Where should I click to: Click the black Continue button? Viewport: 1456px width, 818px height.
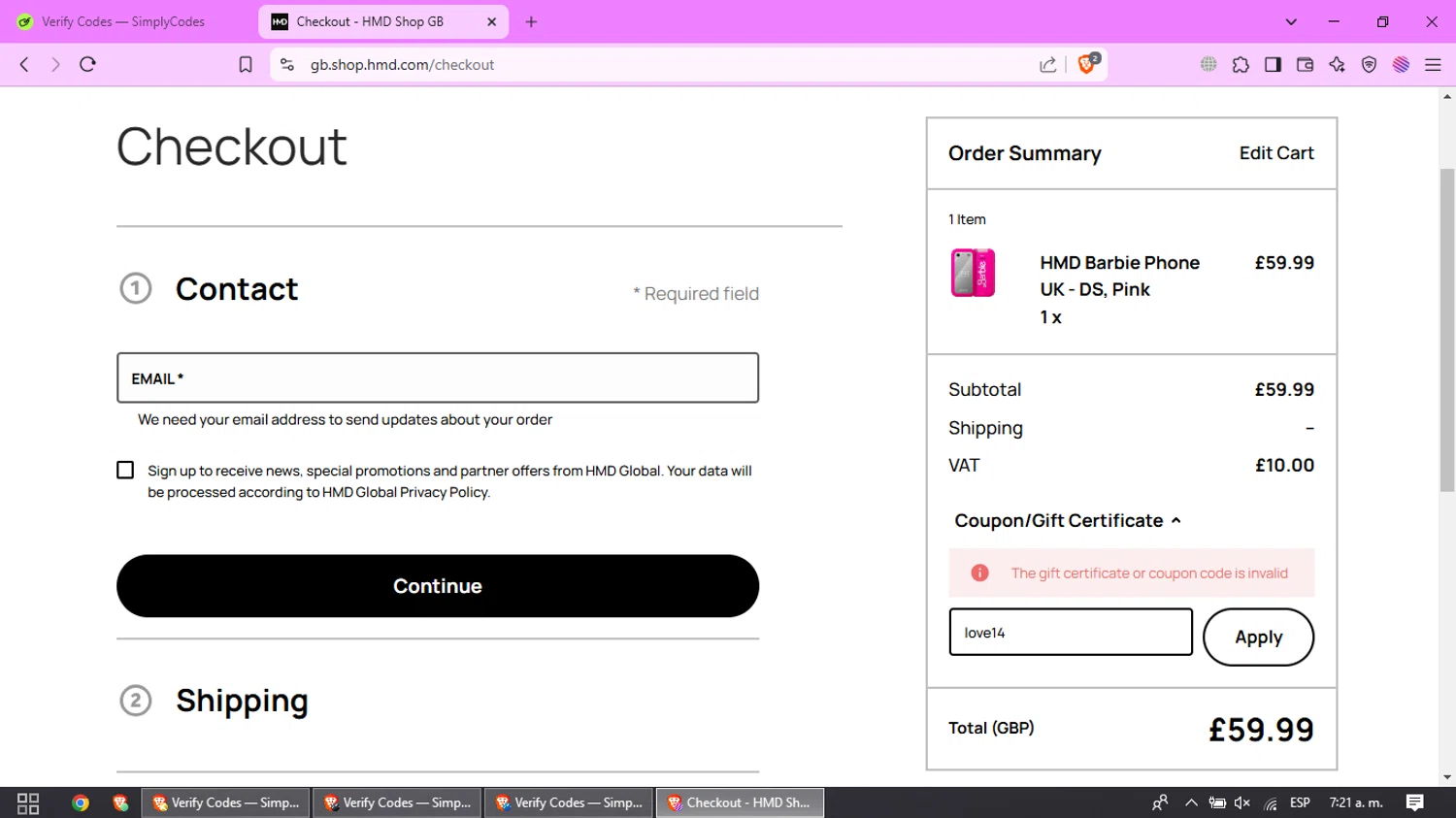pyautogui.click(x=438, y=586)
